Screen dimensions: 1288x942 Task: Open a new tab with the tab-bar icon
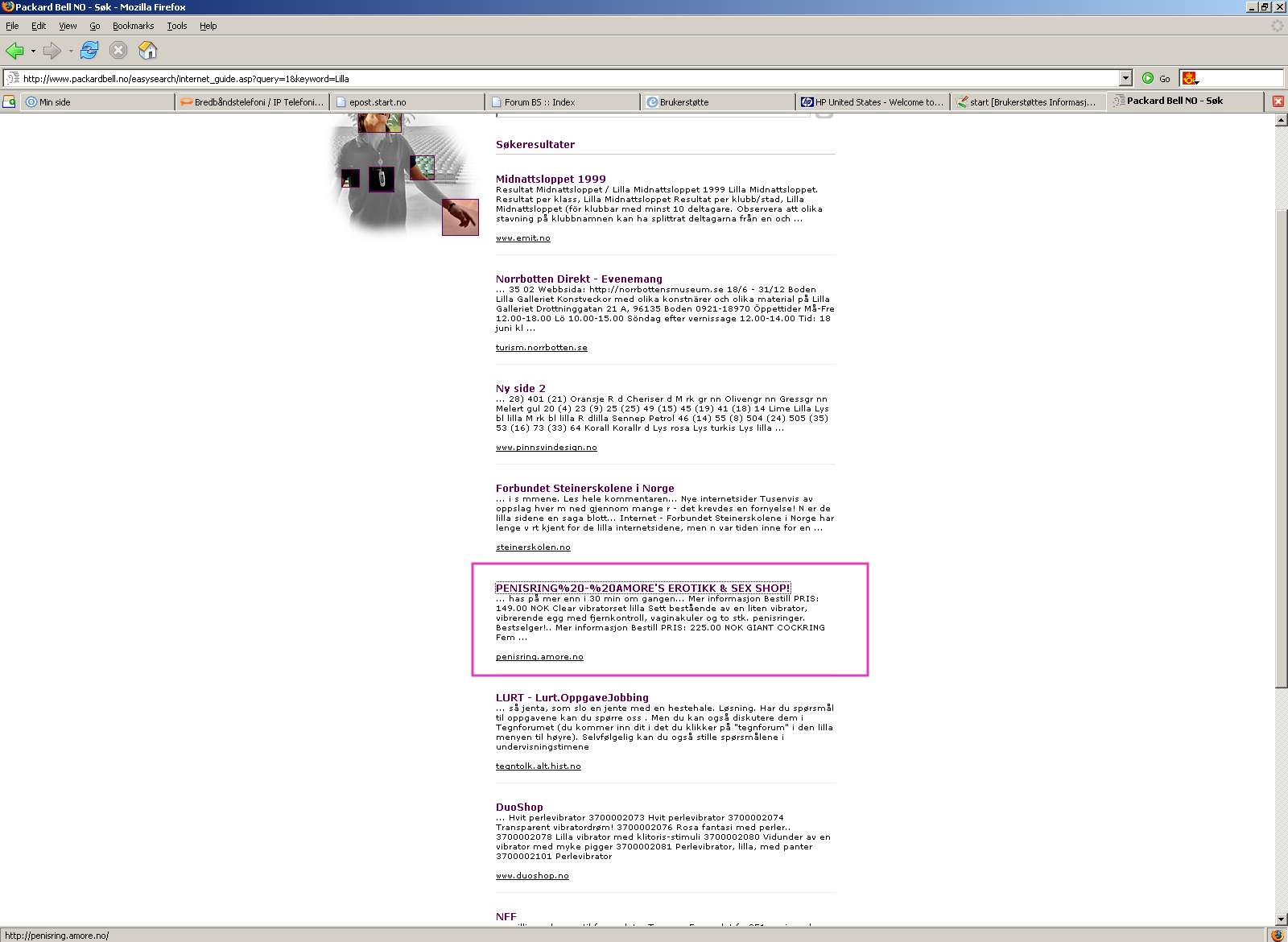click(9, 101)
